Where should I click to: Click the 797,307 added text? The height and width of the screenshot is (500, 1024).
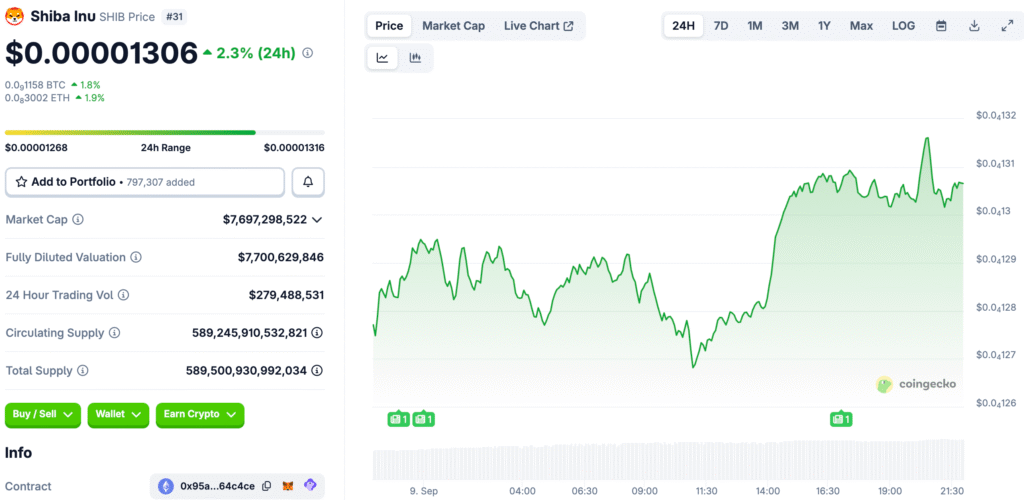[x=160, y=183]
